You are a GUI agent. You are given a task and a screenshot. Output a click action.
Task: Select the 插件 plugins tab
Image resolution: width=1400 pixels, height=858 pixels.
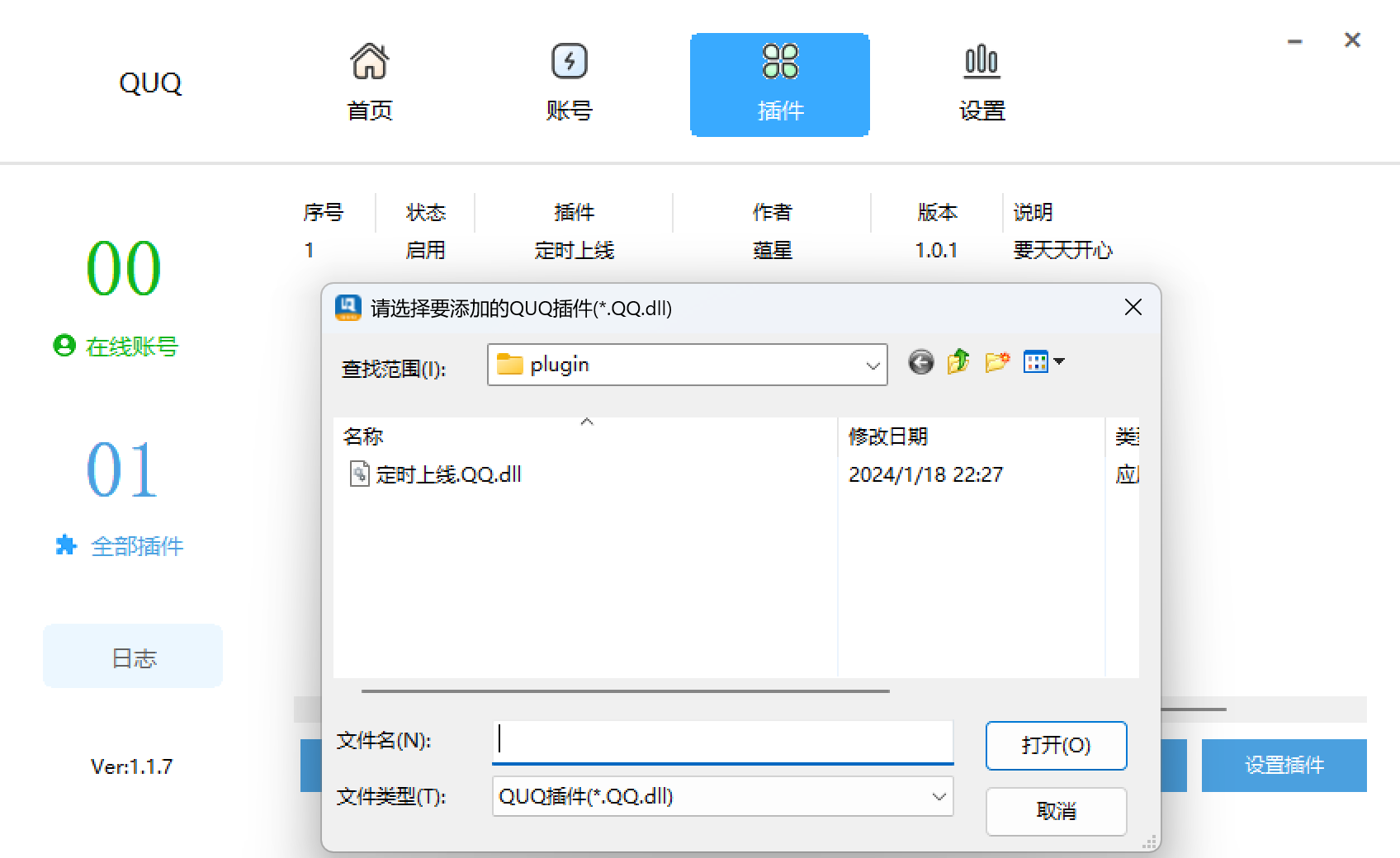pyautogui.click(x=779, y=84)
